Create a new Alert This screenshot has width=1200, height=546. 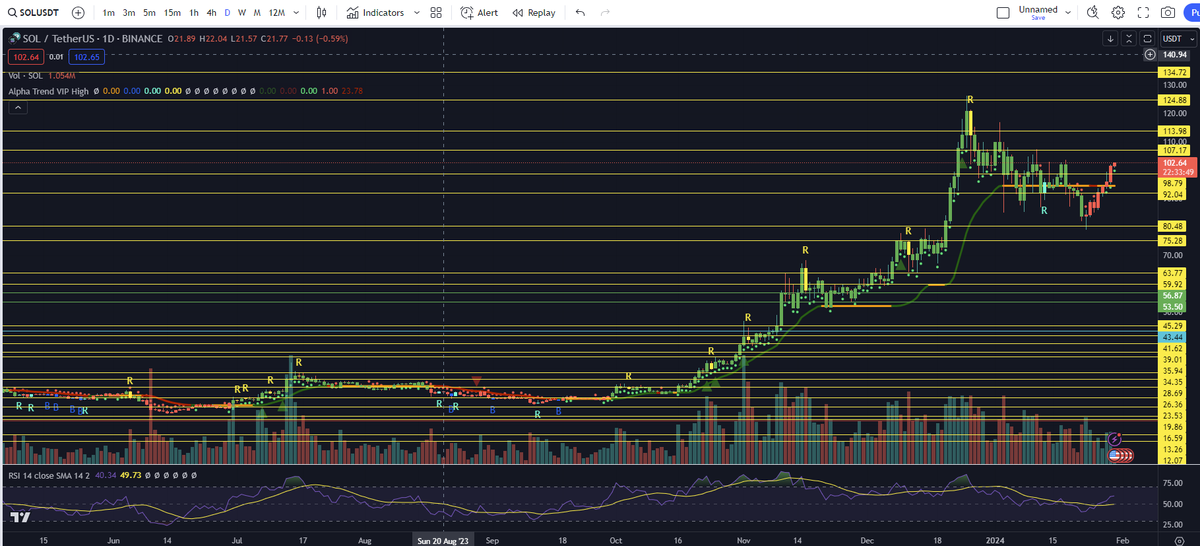coord(480,13)
